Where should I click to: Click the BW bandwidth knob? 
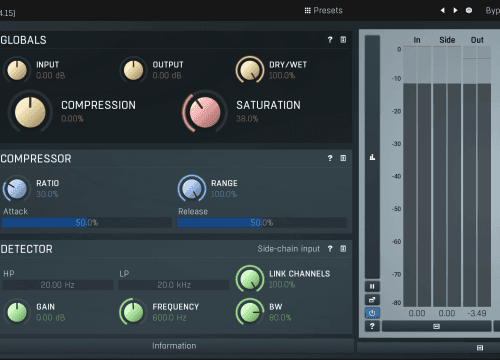pos(250,312)
